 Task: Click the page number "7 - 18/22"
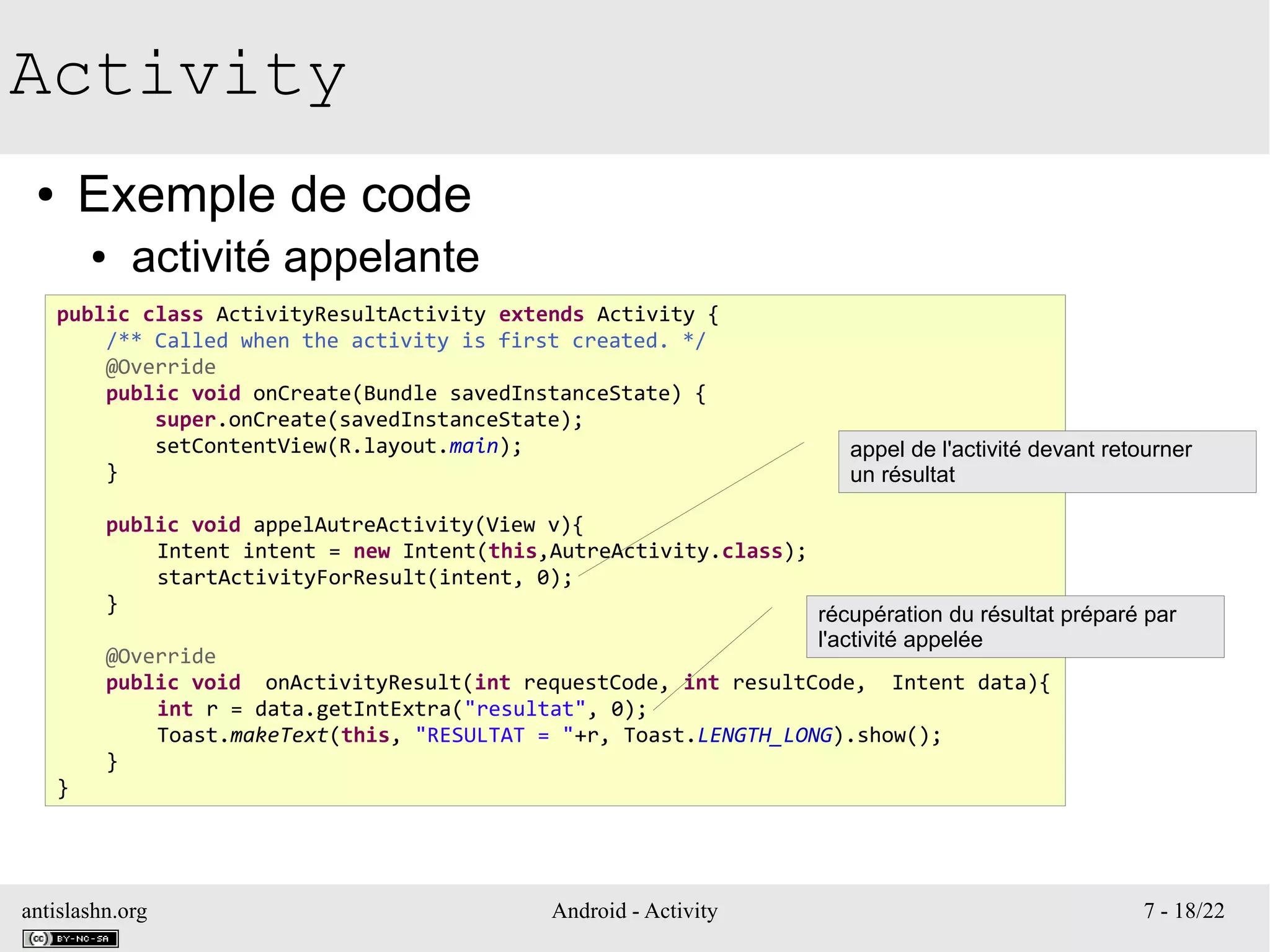pyautogui.click(x=1183, y=910)
